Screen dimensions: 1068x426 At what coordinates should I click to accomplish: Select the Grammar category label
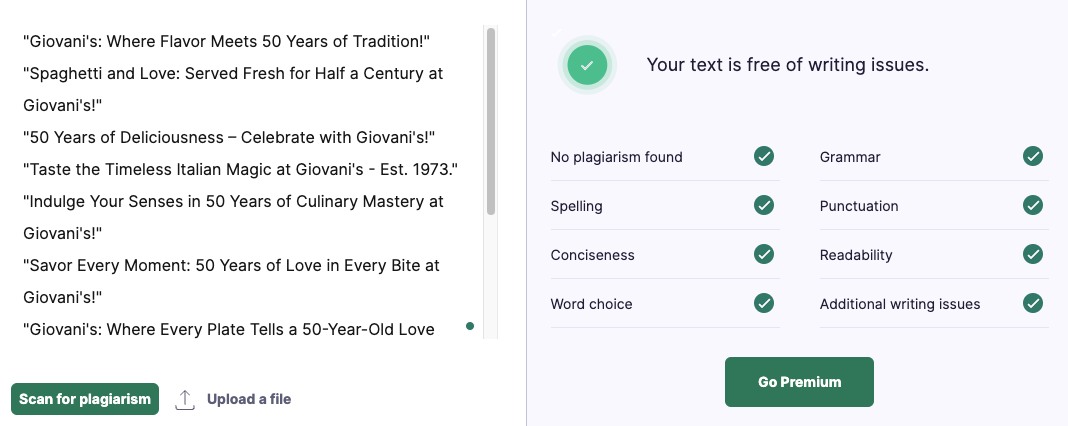850,157
